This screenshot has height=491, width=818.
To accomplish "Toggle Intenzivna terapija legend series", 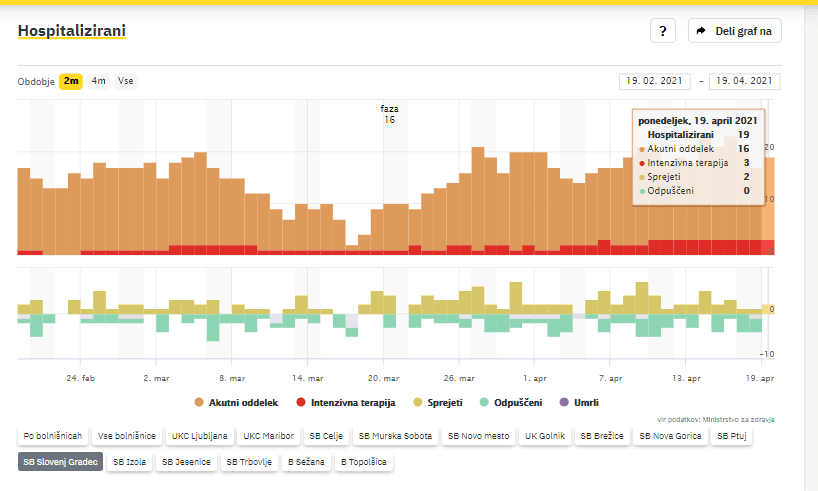I will pyautogui.click(x=343, y=402).
